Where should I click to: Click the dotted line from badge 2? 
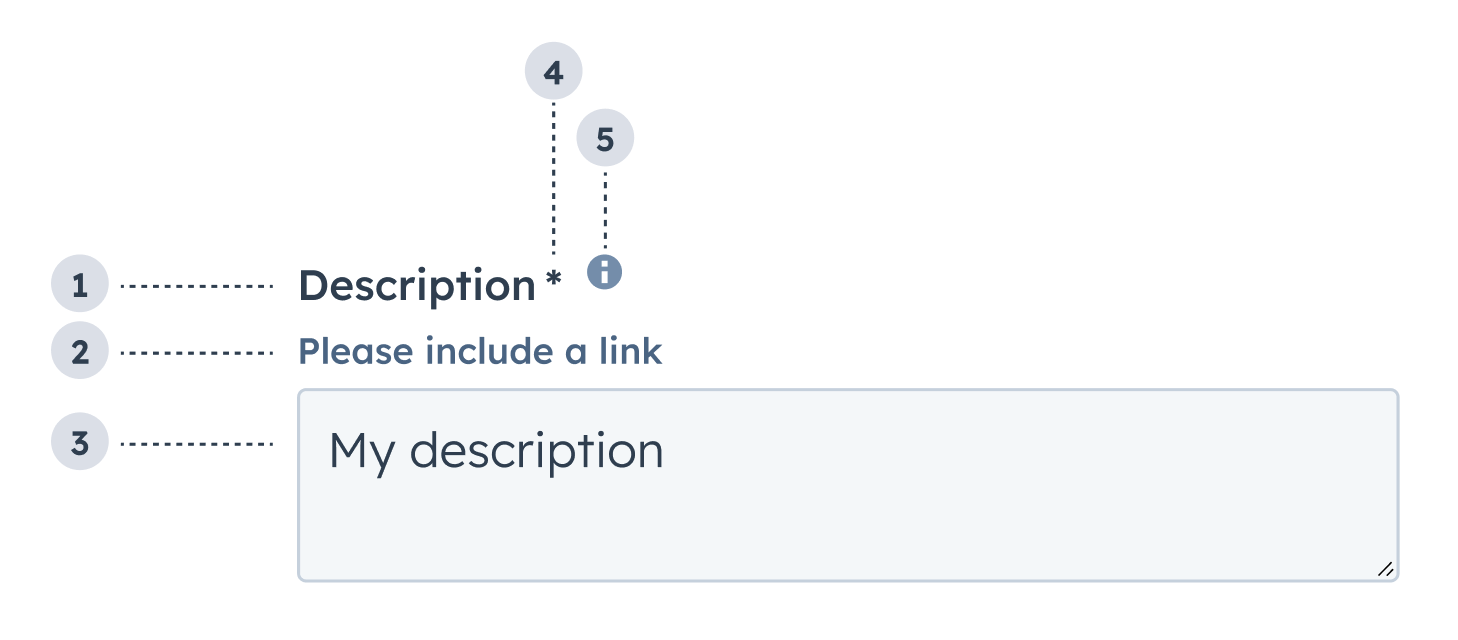click(197, 352)
